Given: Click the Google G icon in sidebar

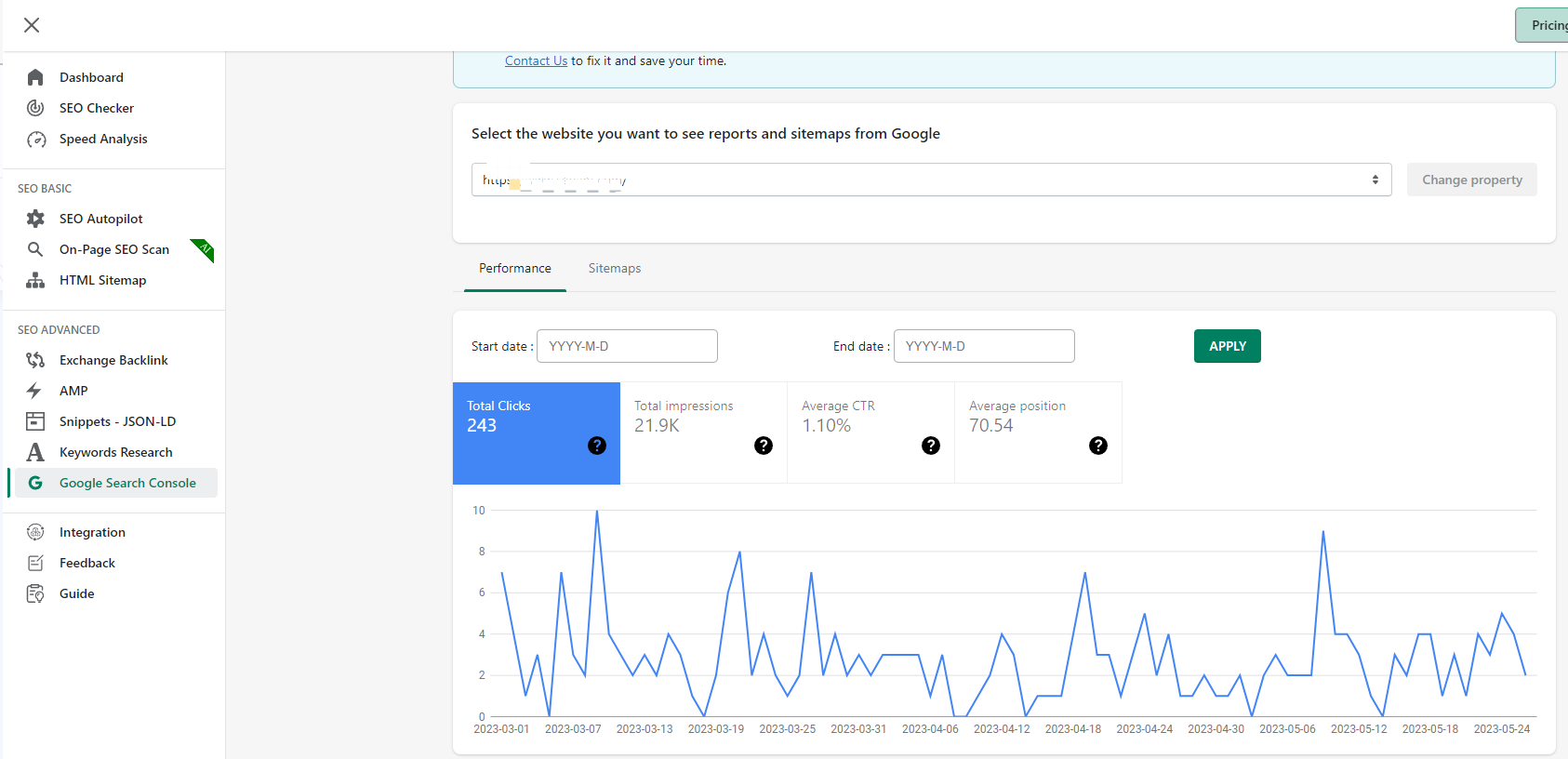Looking at the screenshot, I should (x=35, y=483).
